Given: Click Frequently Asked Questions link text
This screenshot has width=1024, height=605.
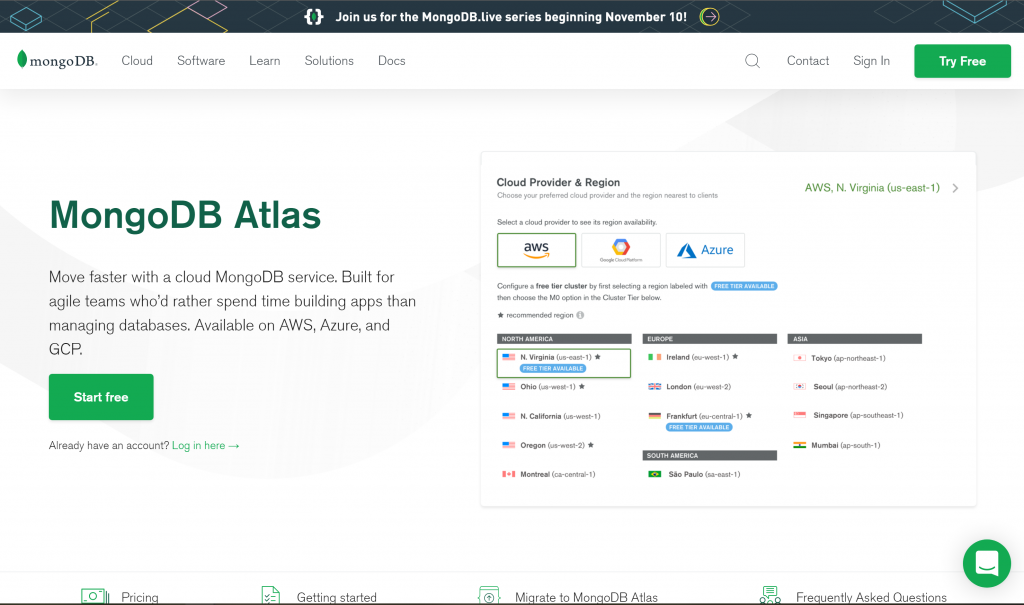Looking at the screenshot, I should click(x=871, y=597).
